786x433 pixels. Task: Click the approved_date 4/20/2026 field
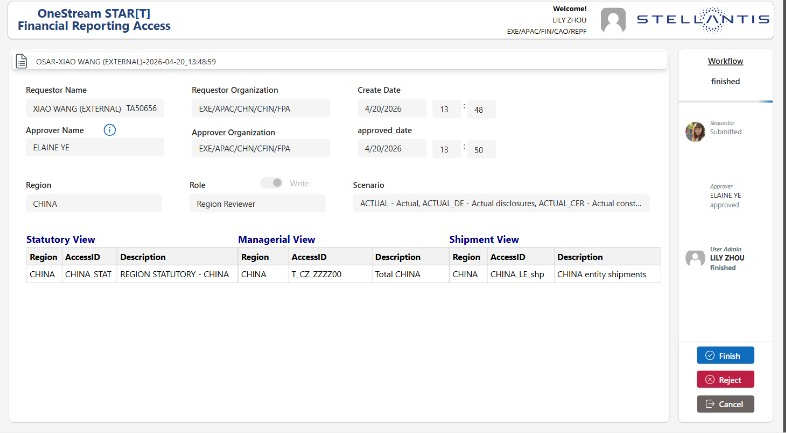pyautogui.click(x=392, y=148)
